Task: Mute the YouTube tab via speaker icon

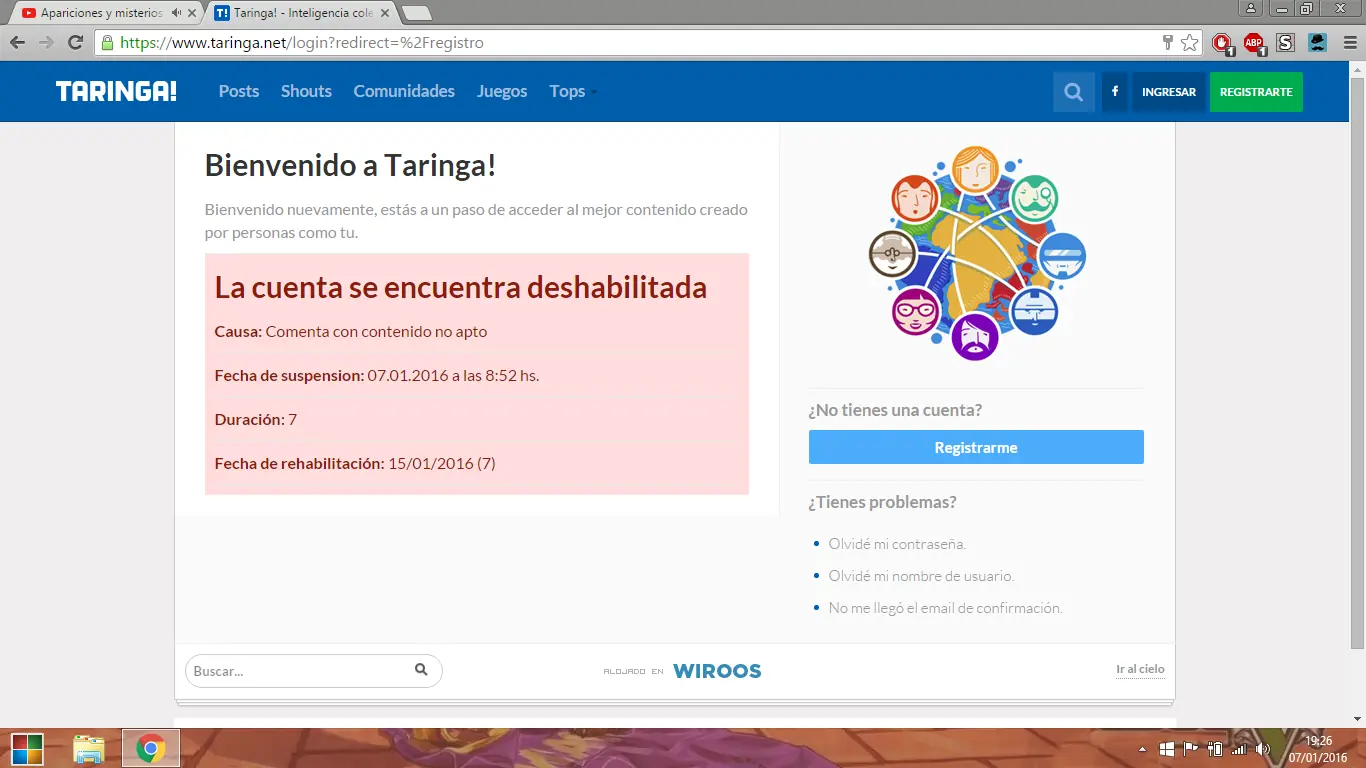Action: coord(177,13)
